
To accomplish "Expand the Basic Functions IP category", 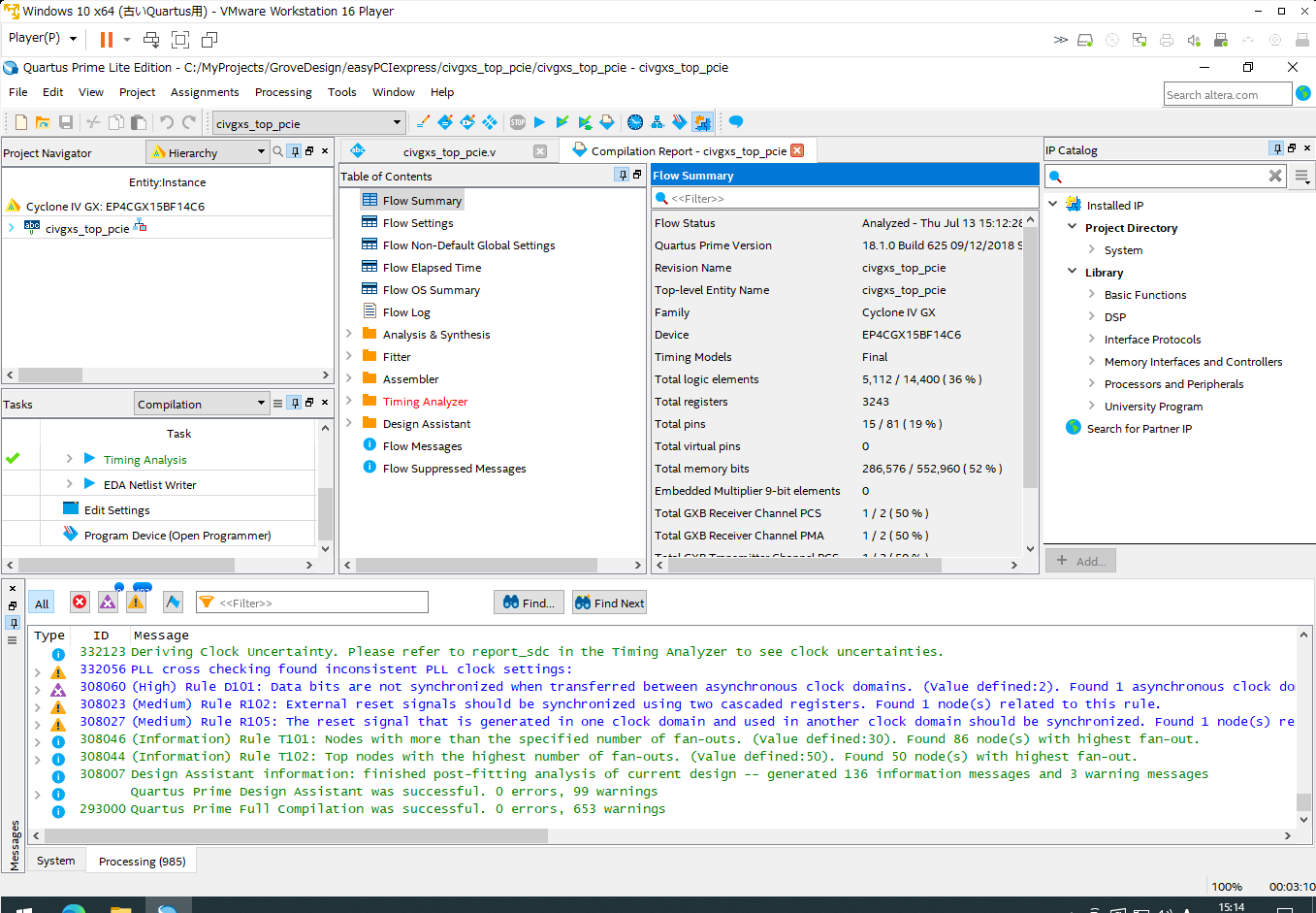I will pos(1092,294).
